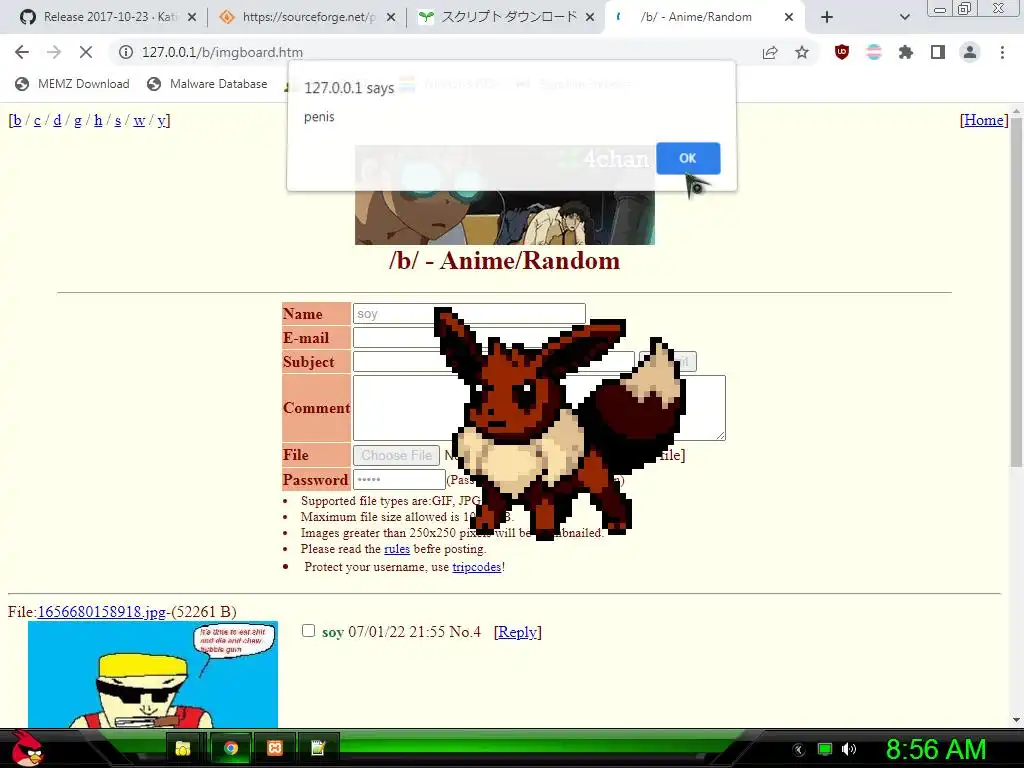
Task: Bookmark this page with the star icon
Action: 802,52
